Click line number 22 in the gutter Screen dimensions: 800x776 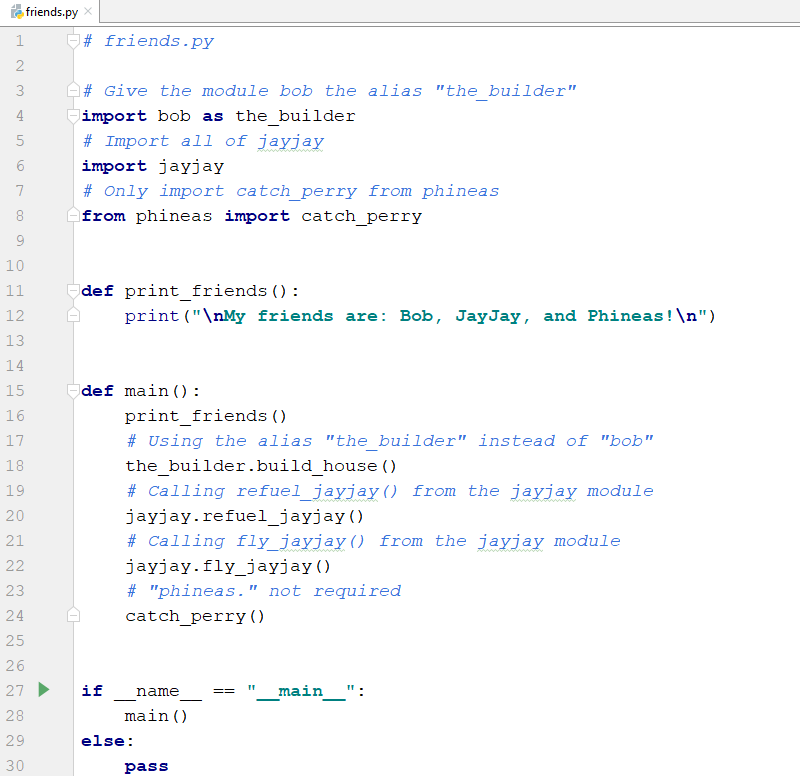click(15, 566)
